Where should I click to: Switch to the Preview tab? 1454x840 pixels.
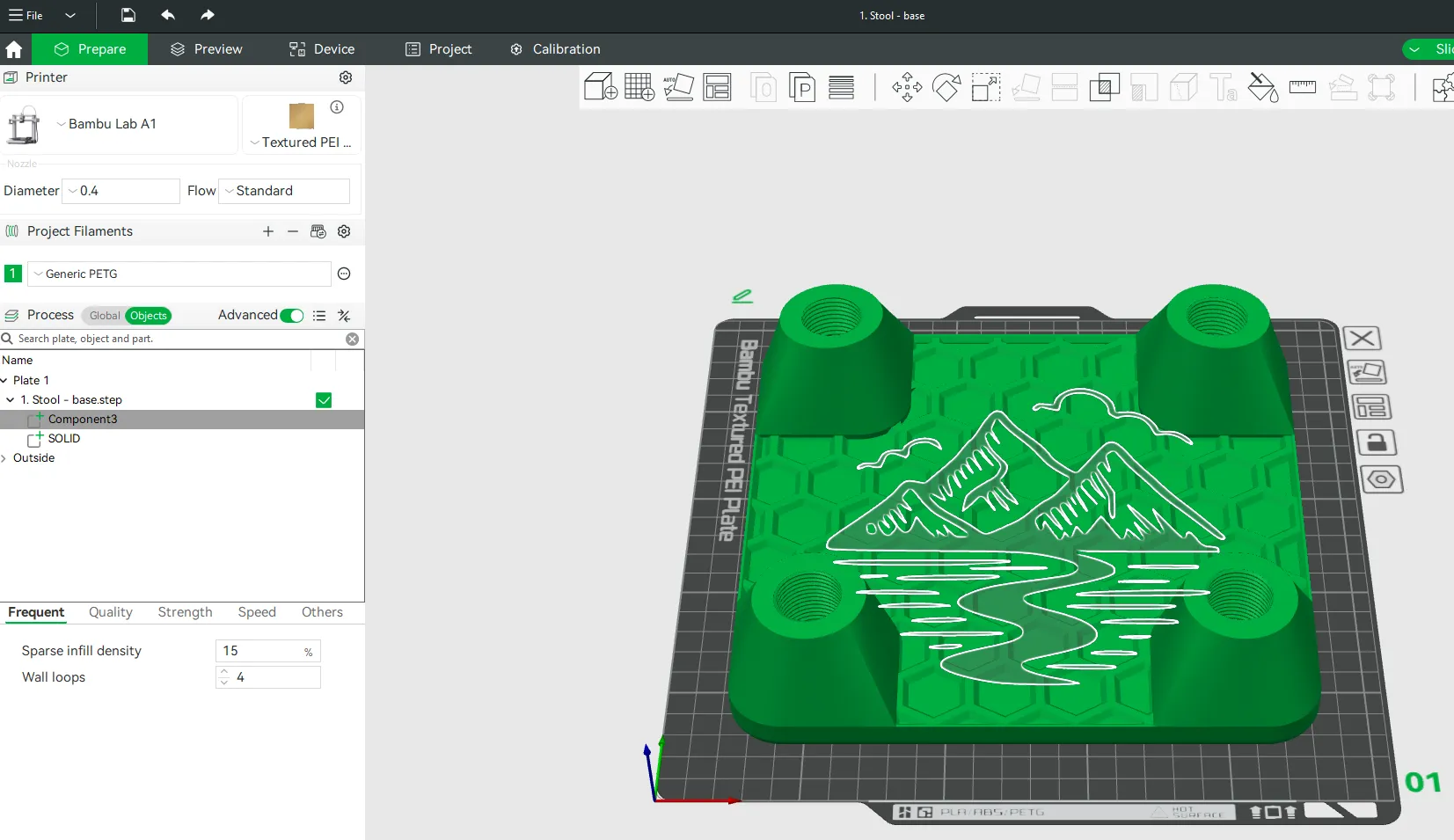coord(207,49)
